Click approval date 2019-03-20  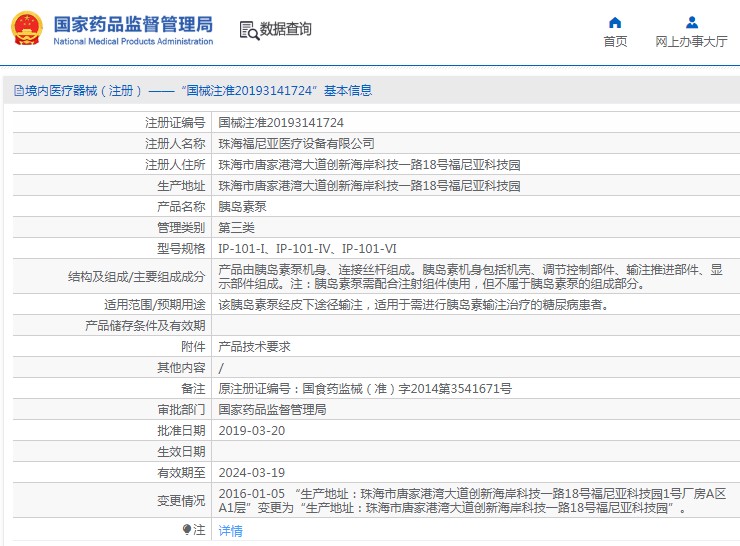(252, 431)
